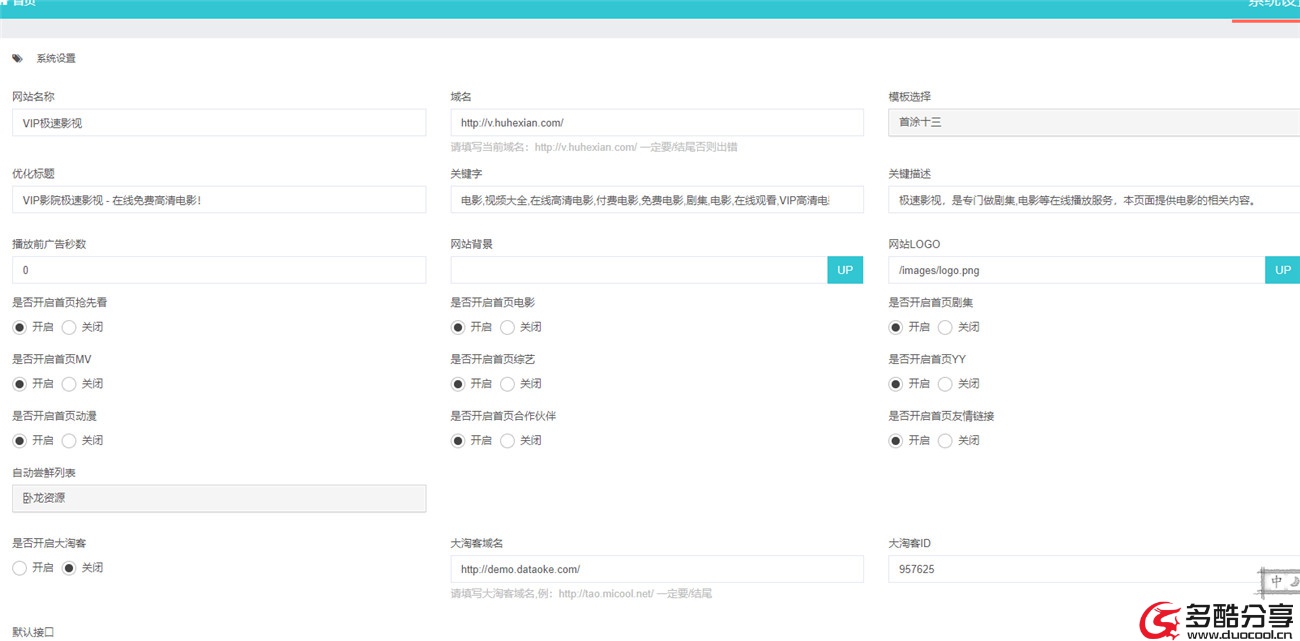Select 开启 for 是否开启首页综艺
This screenshot has height=641, width=1300.
pyautogui.click(x=458, y=384)
